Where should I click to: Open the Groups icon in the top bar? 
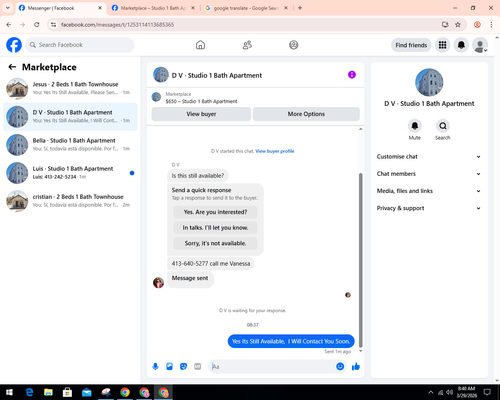tap(294, 45)
